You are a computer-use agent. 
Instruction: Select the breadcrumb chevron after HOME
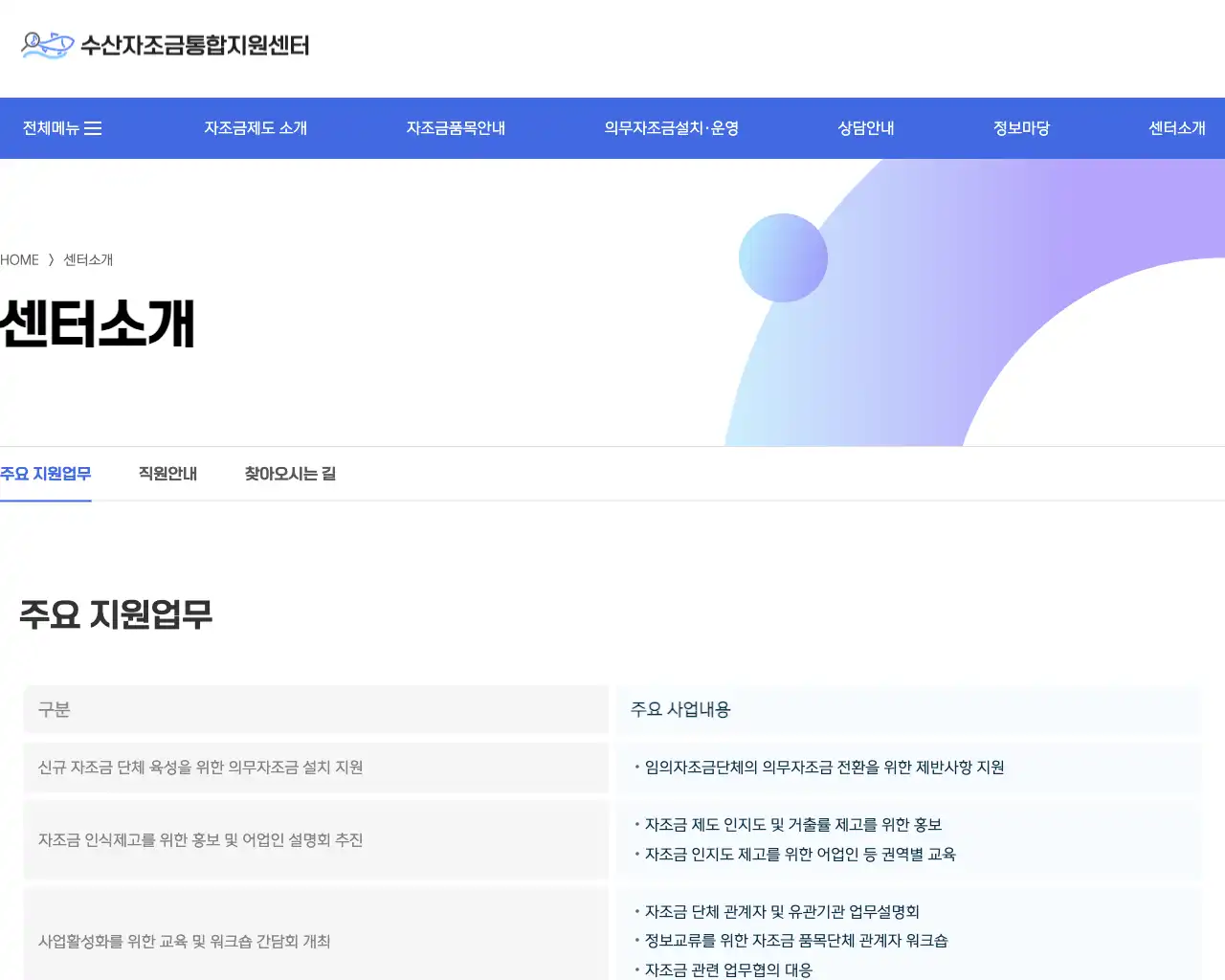coord(53,259)
